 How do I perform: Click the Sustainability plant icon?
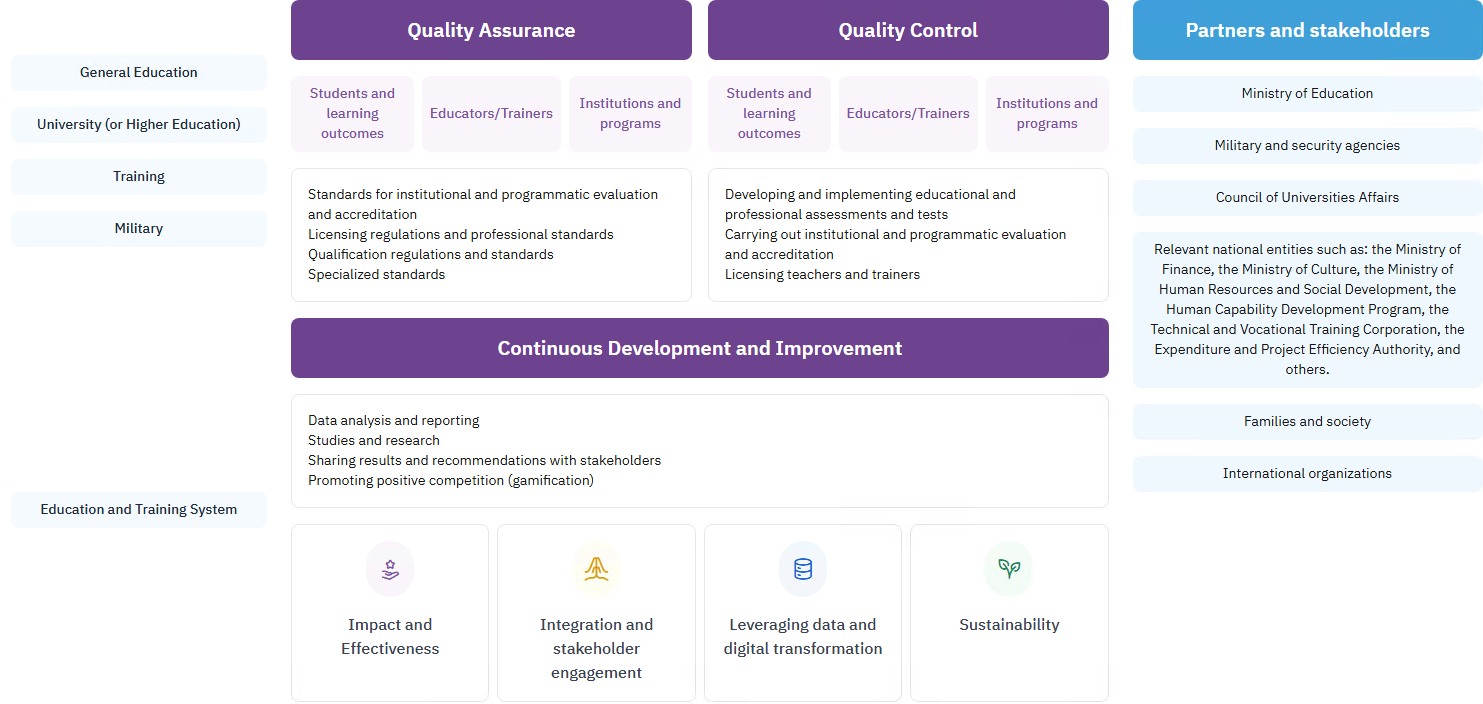[1009, 569]
